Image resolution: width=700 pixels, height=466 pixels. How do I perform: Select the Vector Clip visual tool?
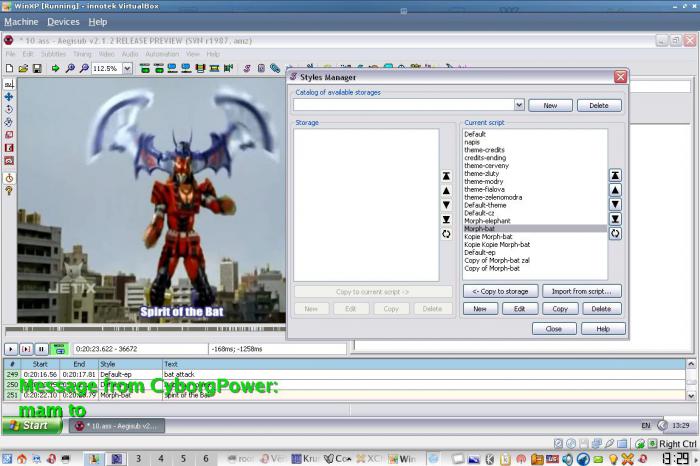9,161
